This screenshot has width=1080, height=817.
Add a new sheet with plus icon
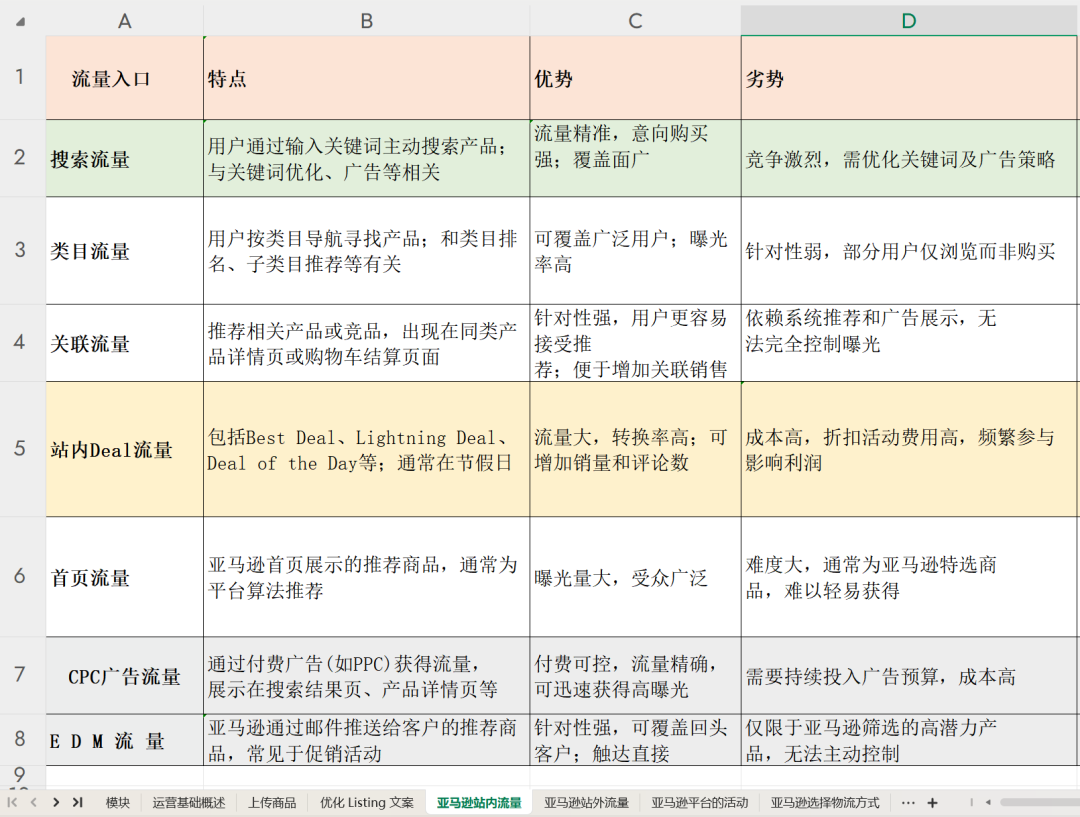932,803
